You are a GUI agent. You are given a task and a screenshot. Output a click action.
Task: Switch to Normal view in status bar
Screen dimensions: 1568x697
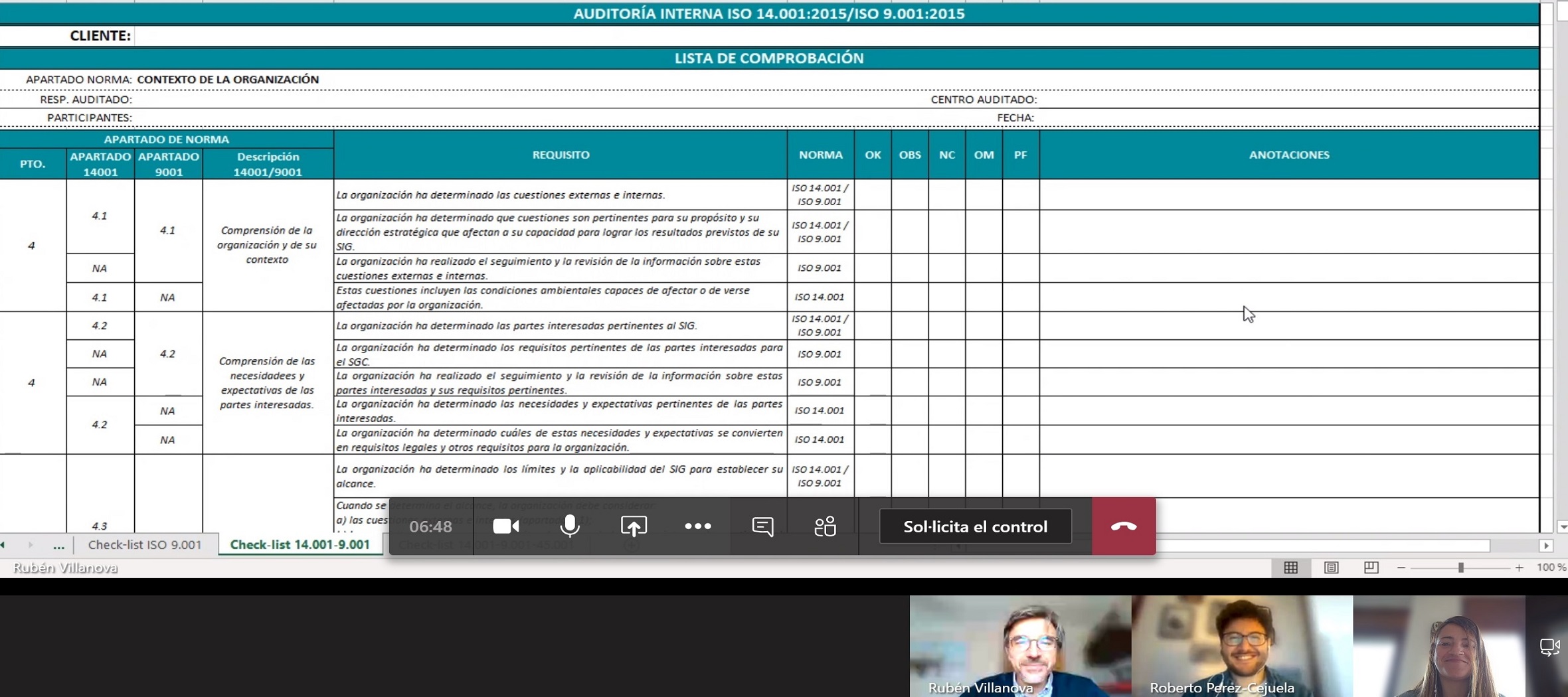click(x=1290, y=568)
